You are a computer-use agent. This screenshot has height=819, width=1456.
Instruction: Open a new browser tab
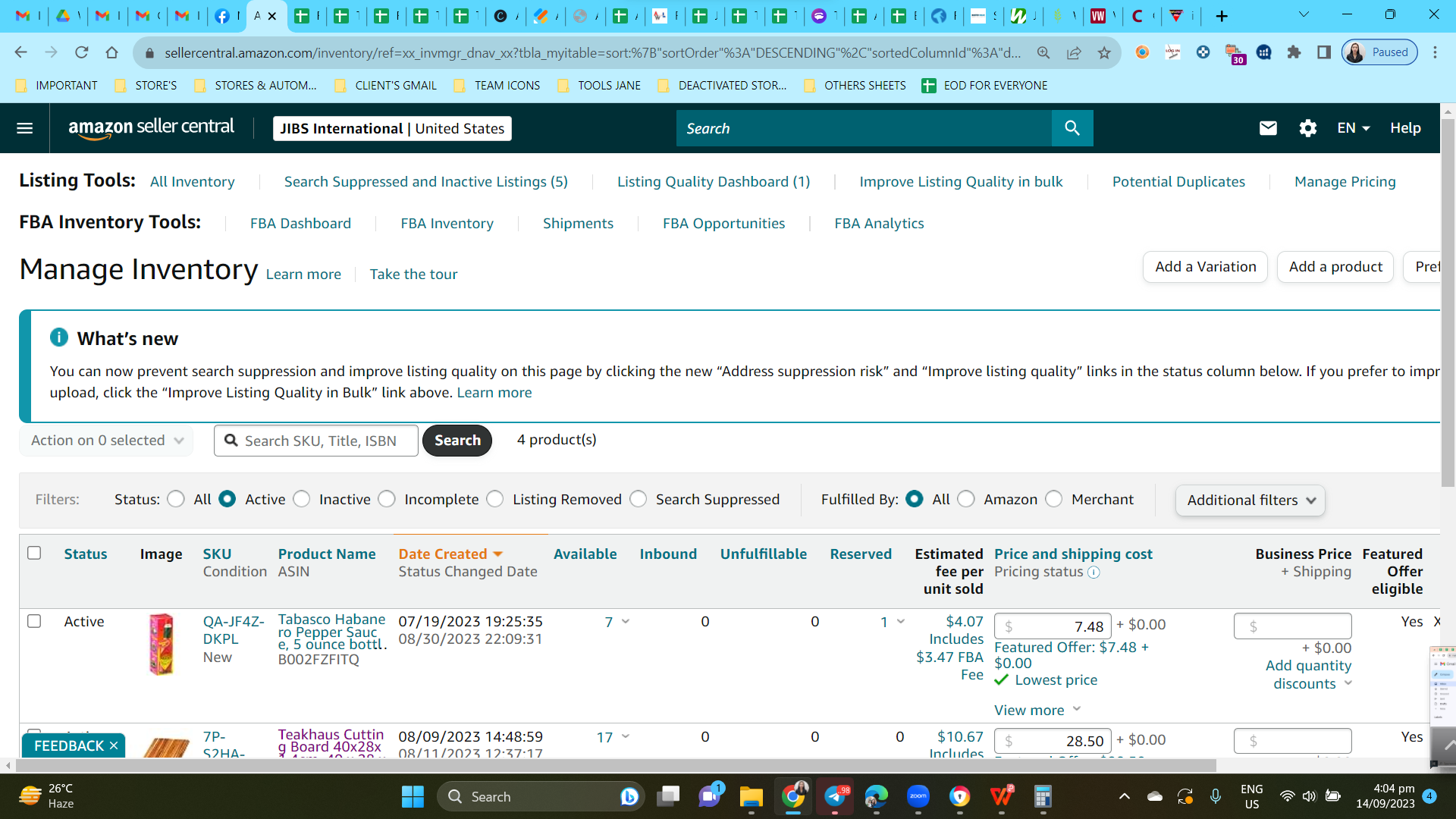(1222, 16)
